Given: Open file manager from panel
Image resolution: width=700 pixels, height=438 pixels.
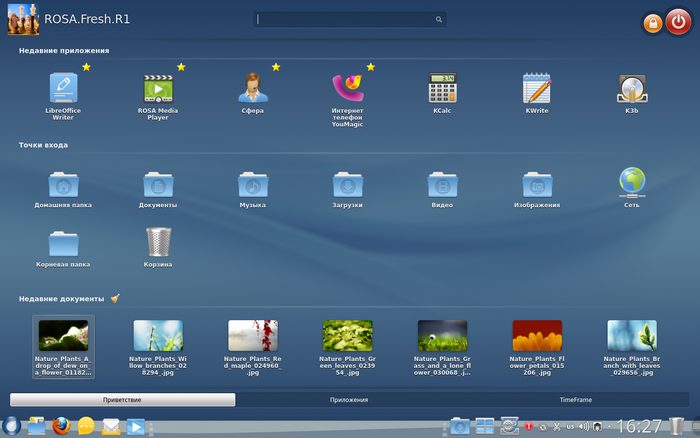Looking at the screenshot, I should click(36, 425).
